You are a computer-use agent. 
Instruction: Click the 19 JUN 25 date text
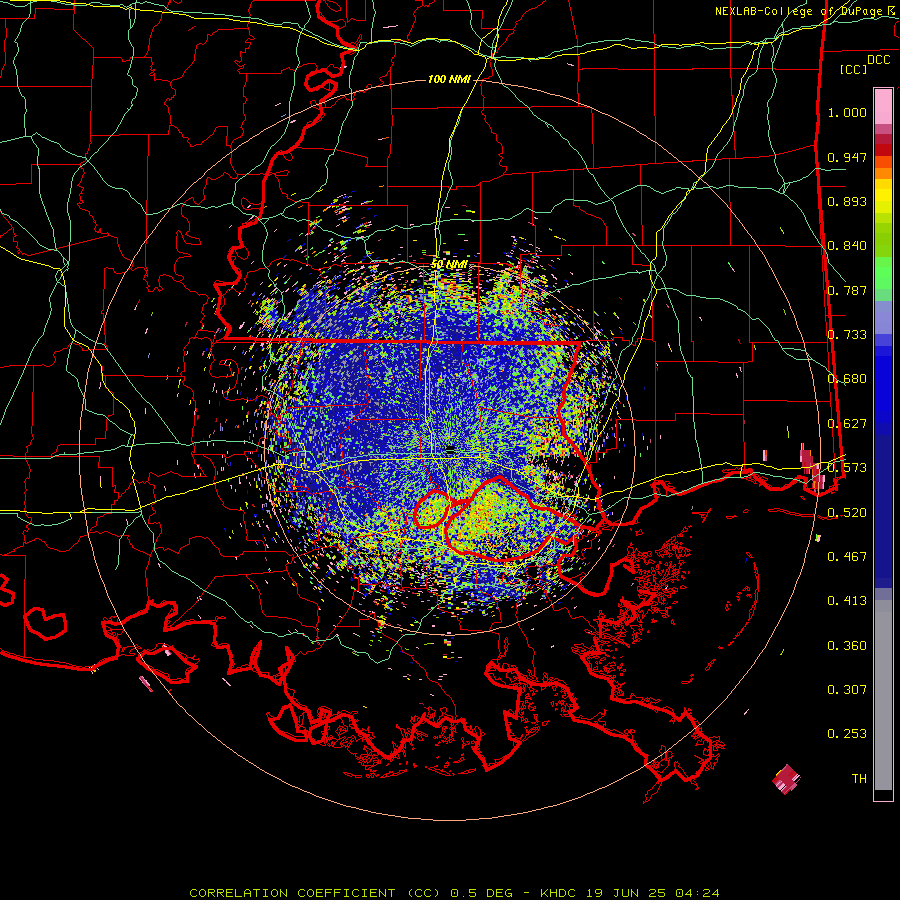626,893
